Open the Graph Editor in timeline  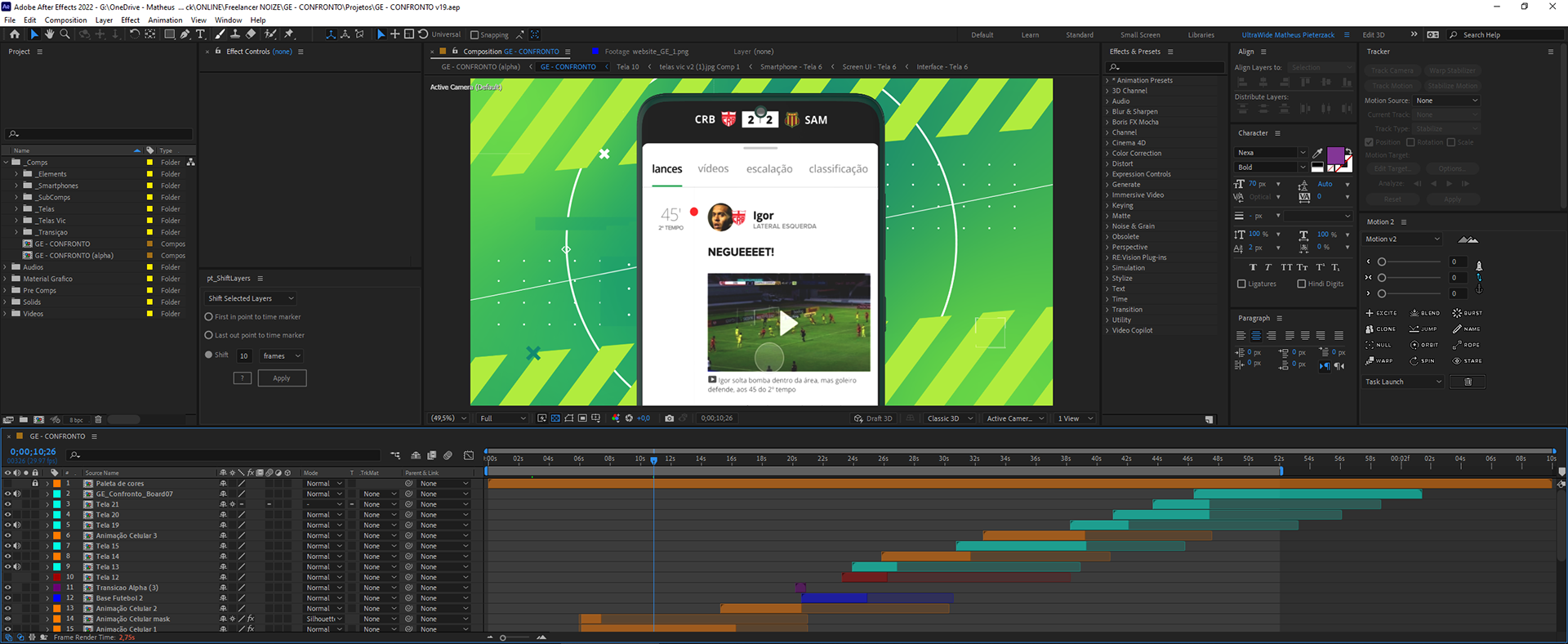(469, 455)
